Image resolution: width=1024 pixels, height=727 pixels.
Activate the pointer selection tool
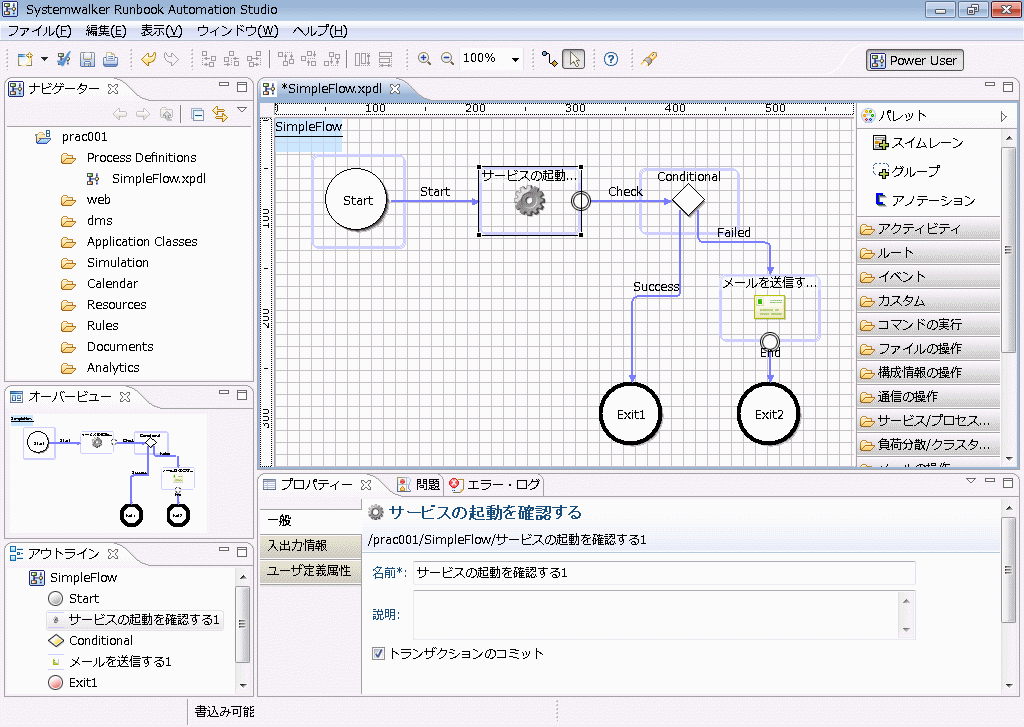tap(574, 59)
